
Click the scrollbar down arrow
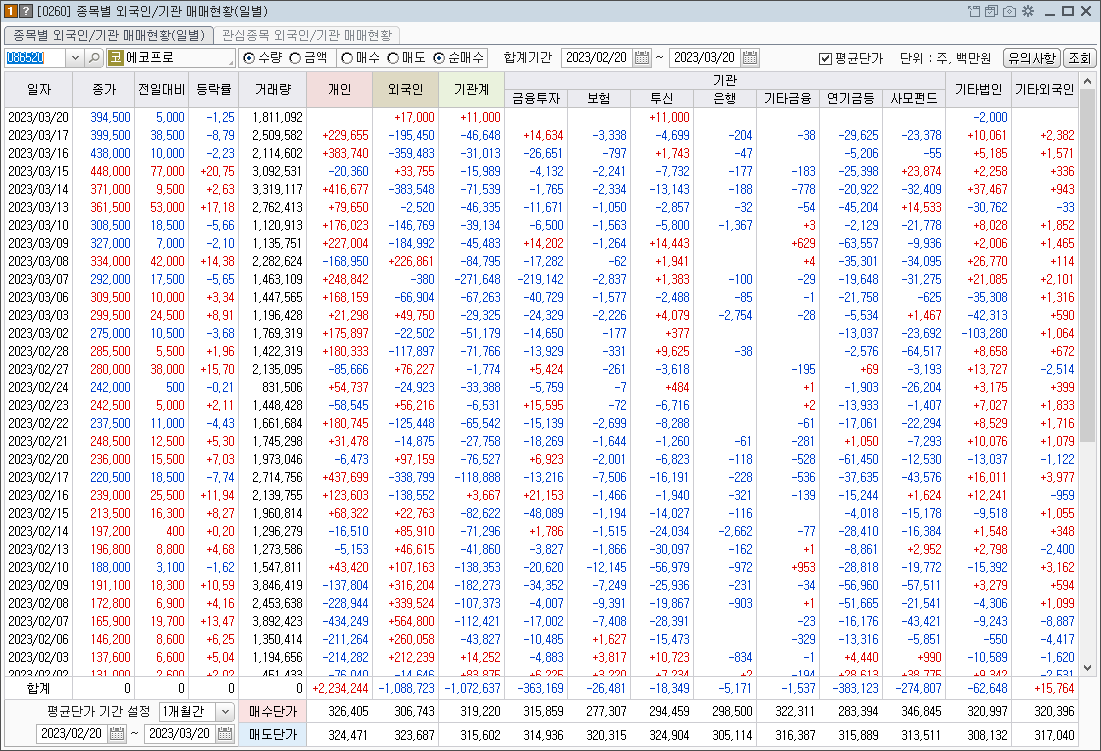1088,668
